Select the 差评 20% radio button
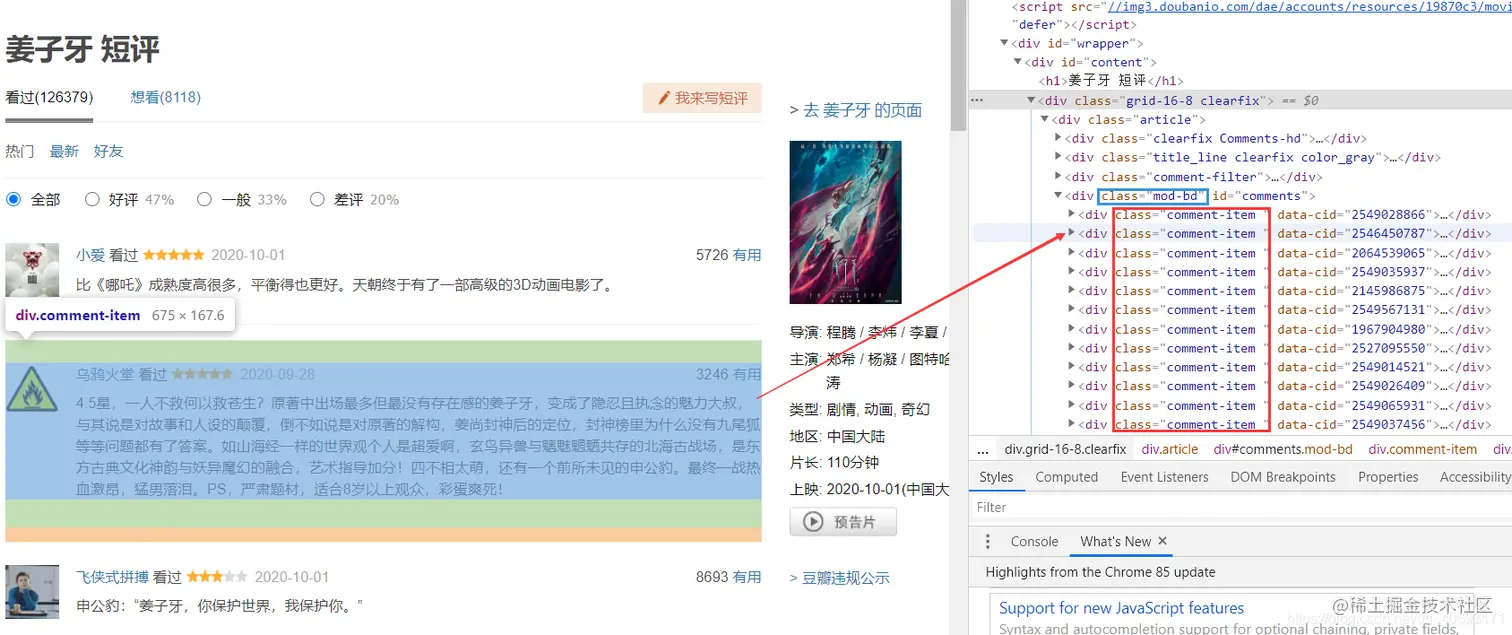Screen dimensions: 1512x635 (317, 198)
